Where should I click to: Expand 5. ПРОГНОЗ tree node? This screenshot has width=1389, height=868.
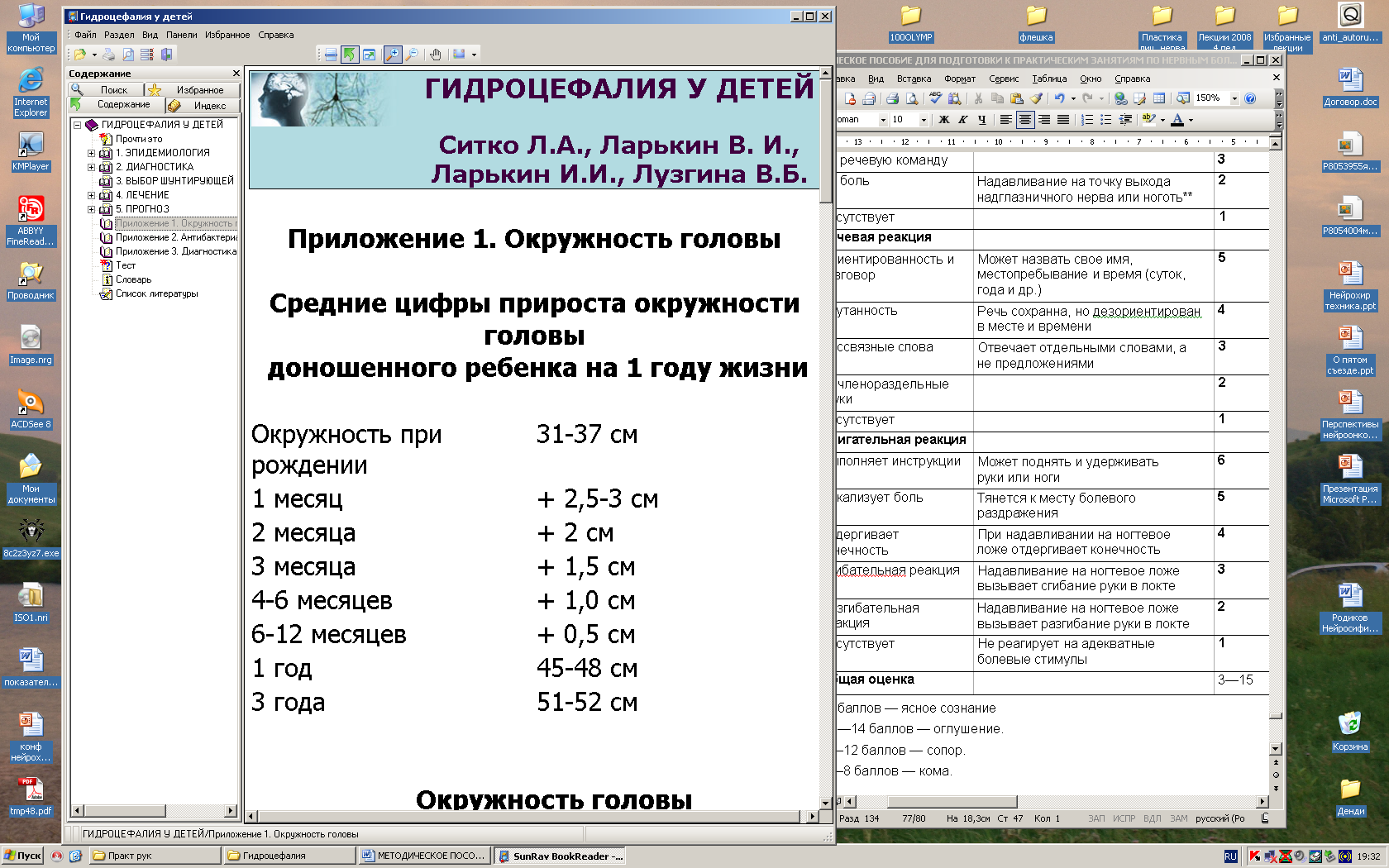(x=92, y=209)
